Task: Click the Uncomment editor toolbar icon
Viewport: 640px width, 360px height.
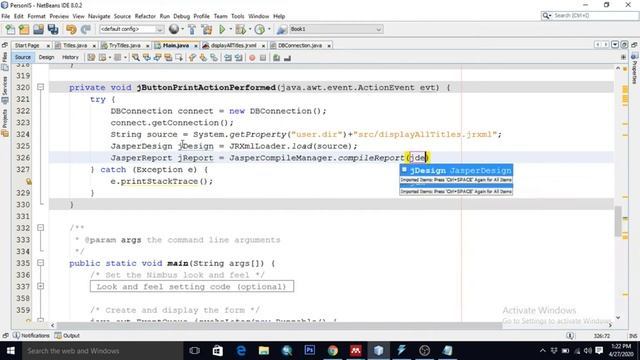Action: (x=287, y=58)
